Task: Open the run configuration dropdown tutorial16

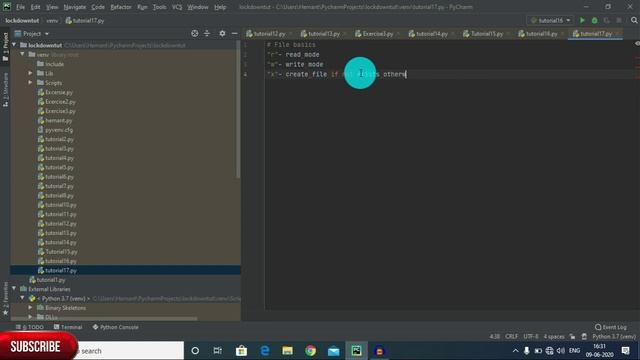Action: 551,20
